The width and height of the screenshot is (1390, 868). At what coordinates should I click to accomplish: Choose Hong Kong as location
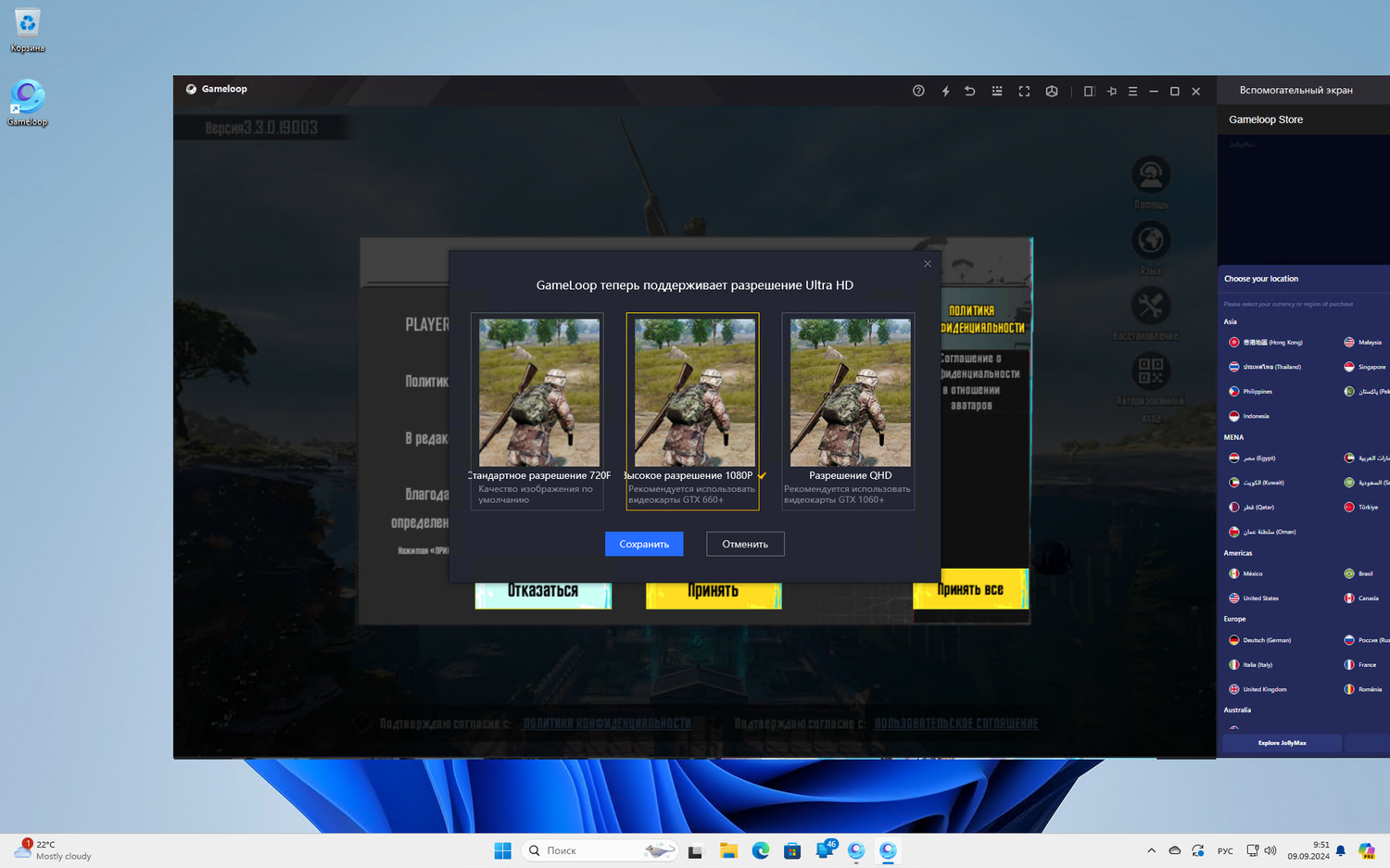[1266, 343]
